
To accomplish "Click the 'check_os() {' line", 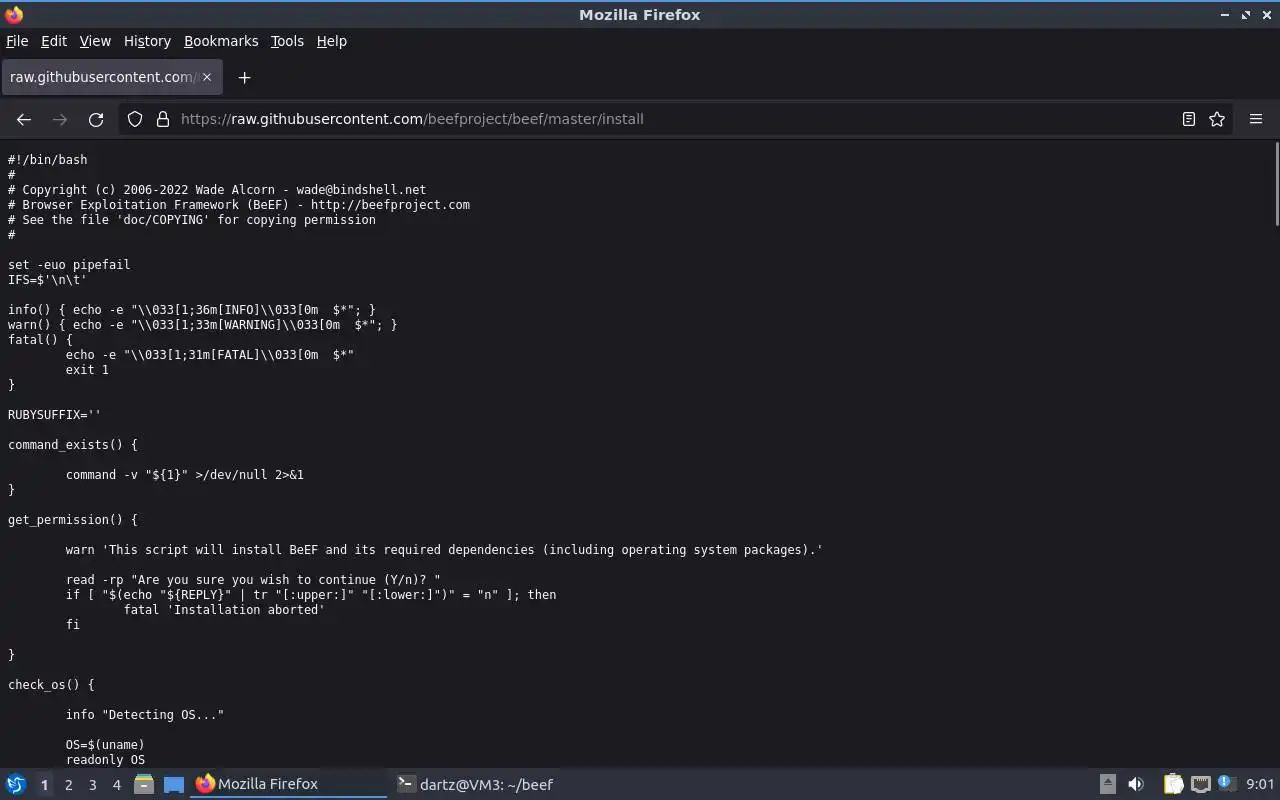I will pyautogui.click(x=51, y=685).
